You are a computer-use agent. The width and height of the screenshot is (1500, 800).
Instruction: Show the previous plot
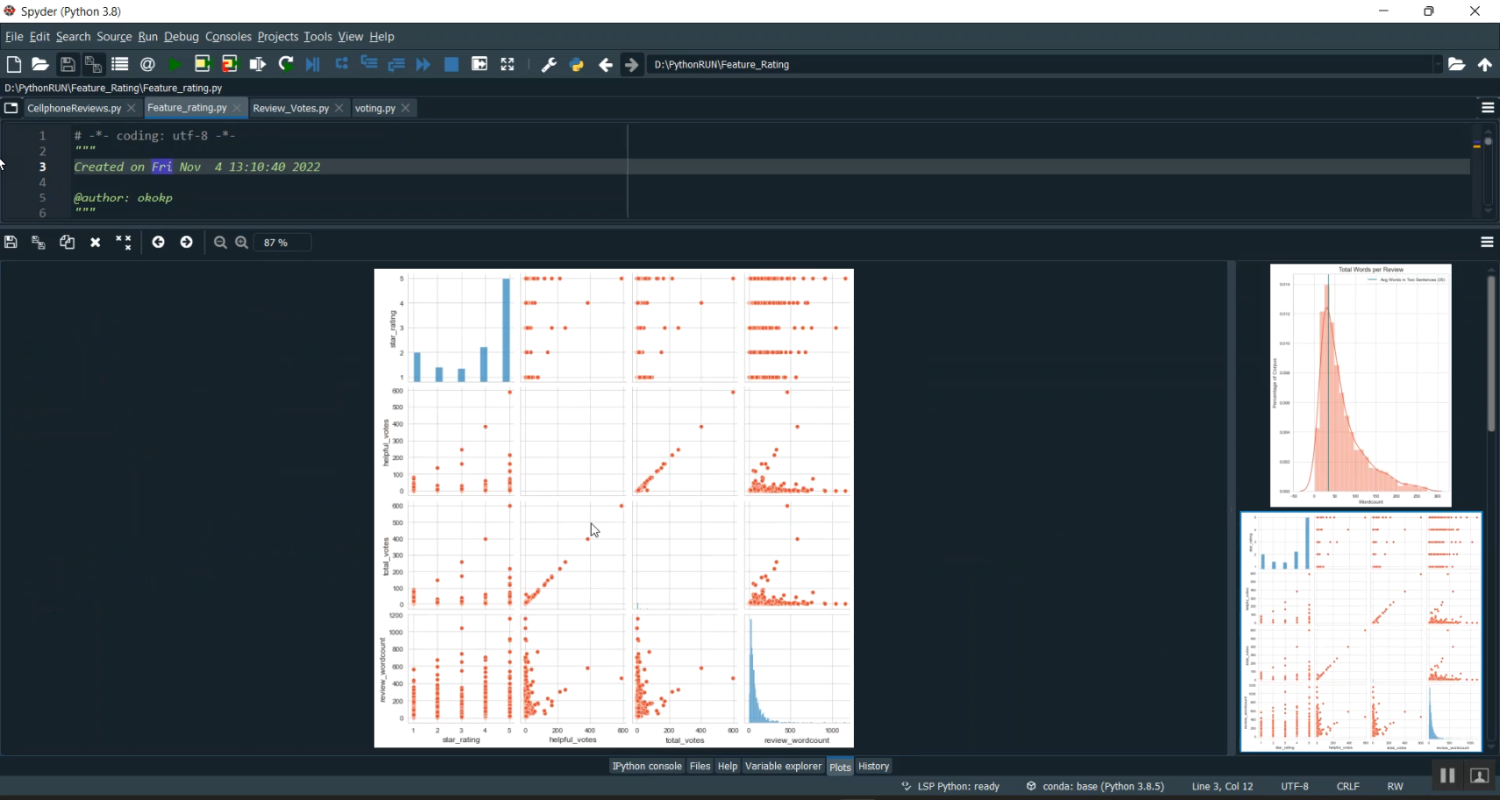click(158, 242)
